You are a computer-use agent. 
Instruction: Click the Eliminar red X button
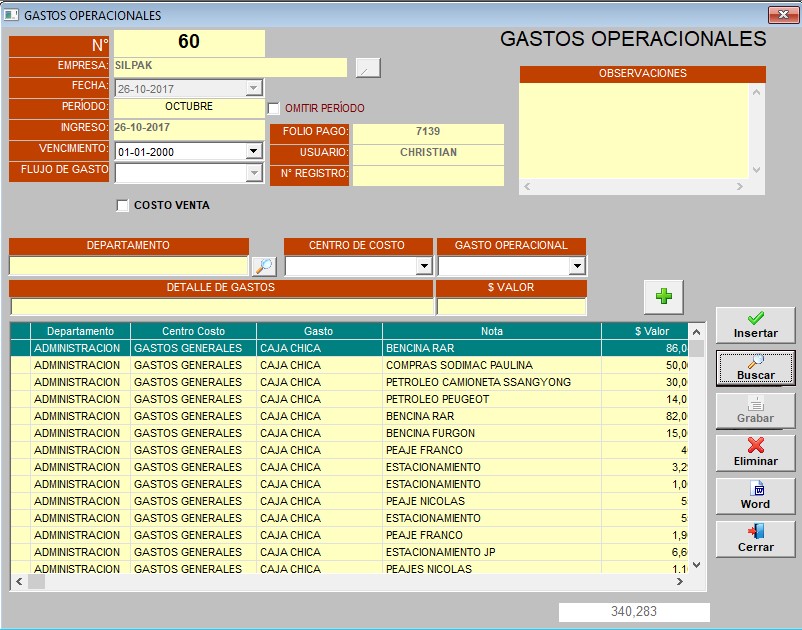(x=755, y=452)
